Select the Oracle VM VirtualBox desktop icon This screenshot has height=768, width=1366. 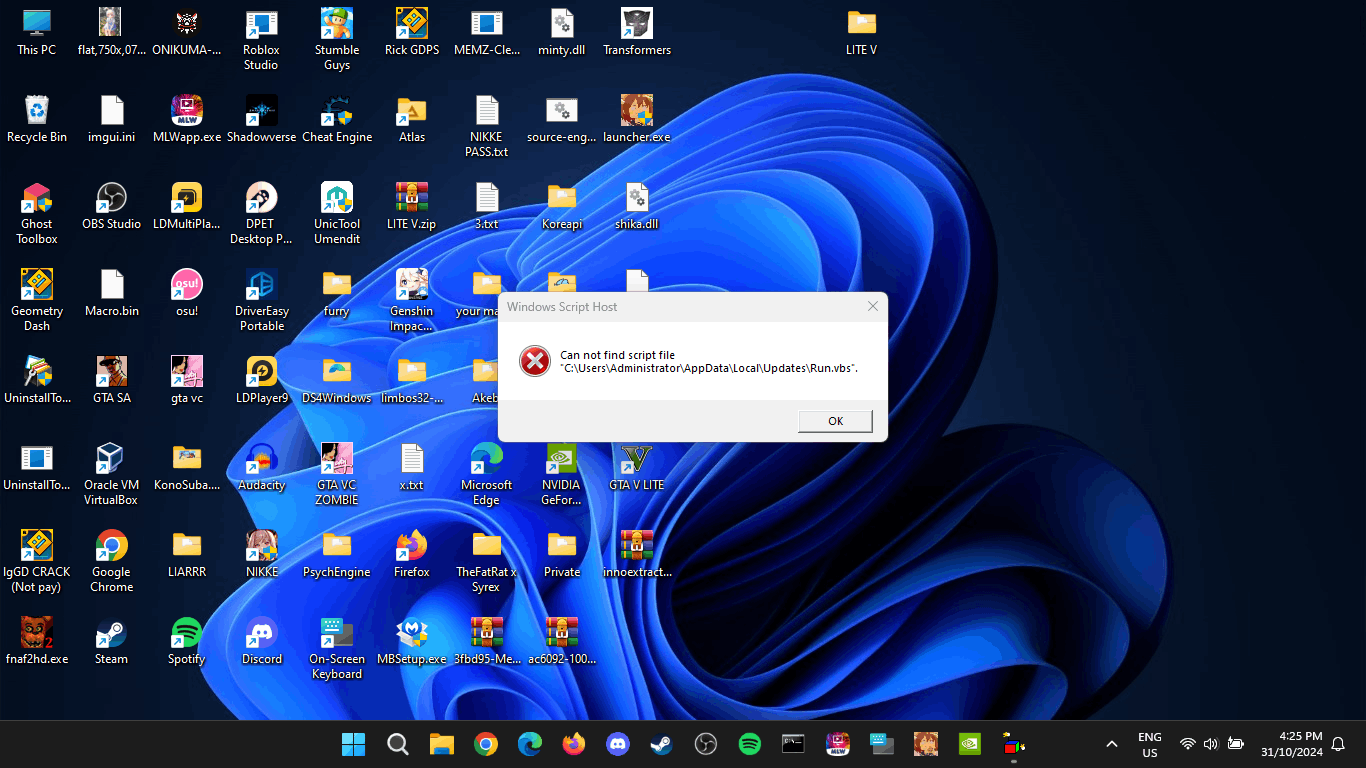tap(112, 475)
